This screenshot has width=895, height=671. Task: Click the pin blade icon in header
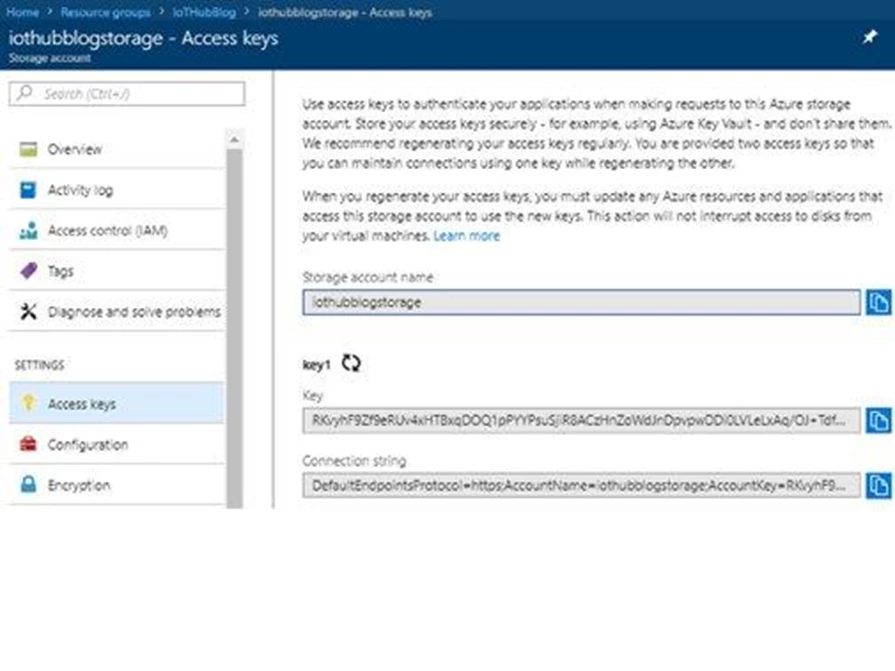pos(869,37)
